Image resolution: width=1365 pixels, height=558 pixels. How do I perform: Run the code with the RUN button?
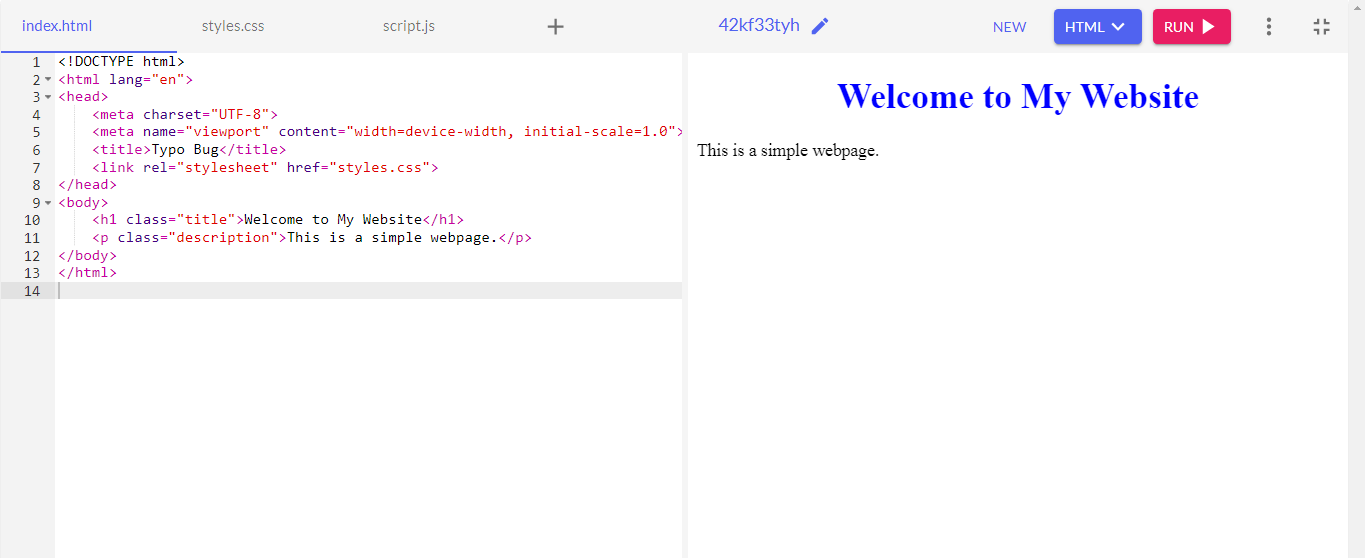pyautogui.click(x=1191, y=27)
